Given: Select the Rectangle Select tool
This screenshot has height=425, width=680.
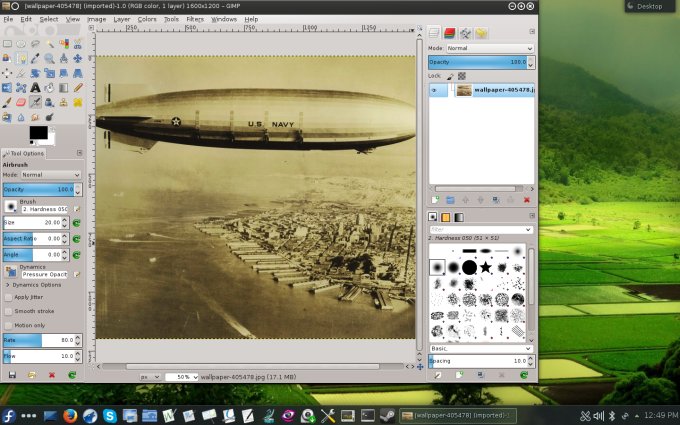Looking at the screenshot, I should point(8,44).
